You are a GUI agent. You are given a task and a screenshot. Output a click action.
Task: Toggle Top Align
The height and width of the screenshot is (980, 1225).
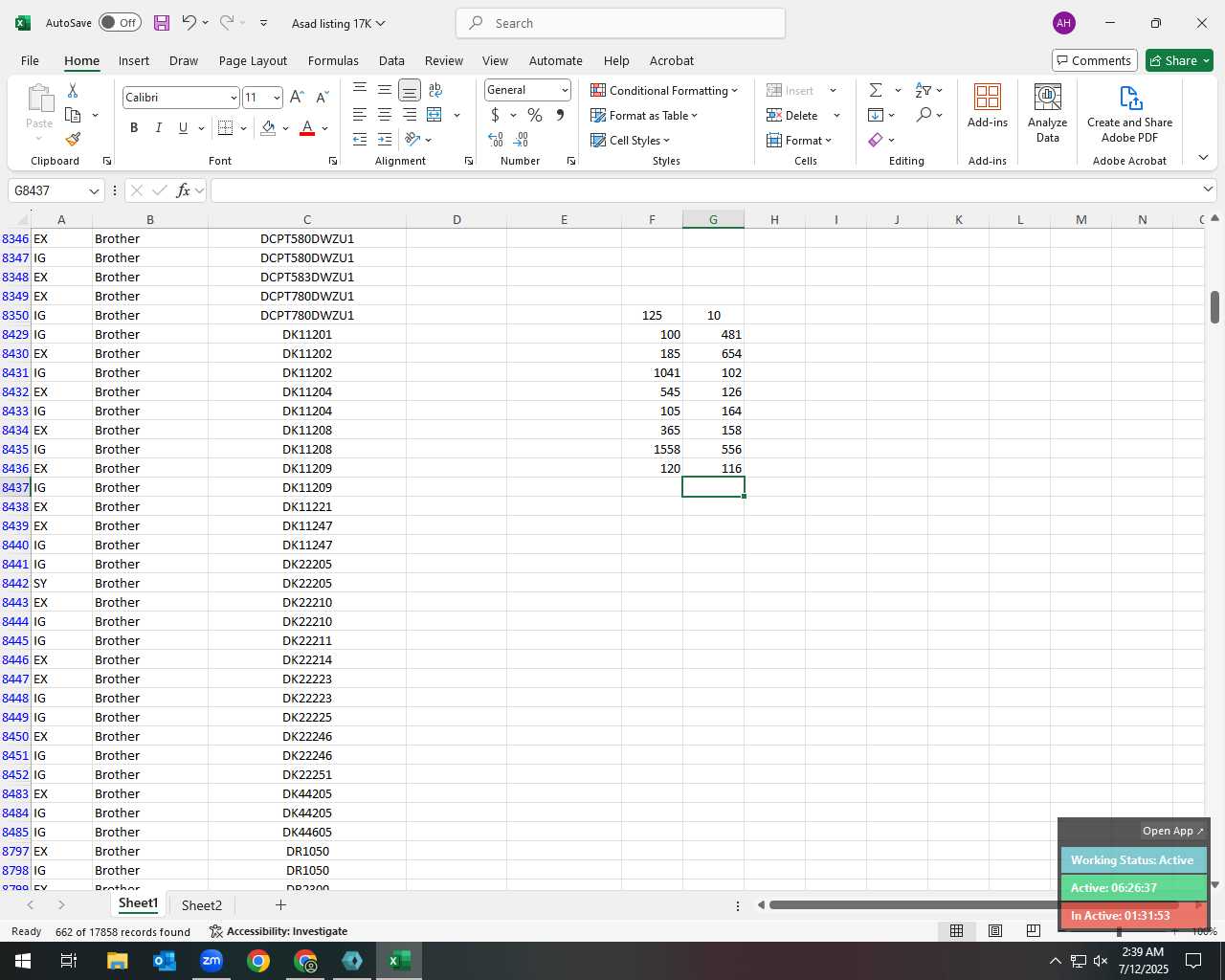(360, 90)
